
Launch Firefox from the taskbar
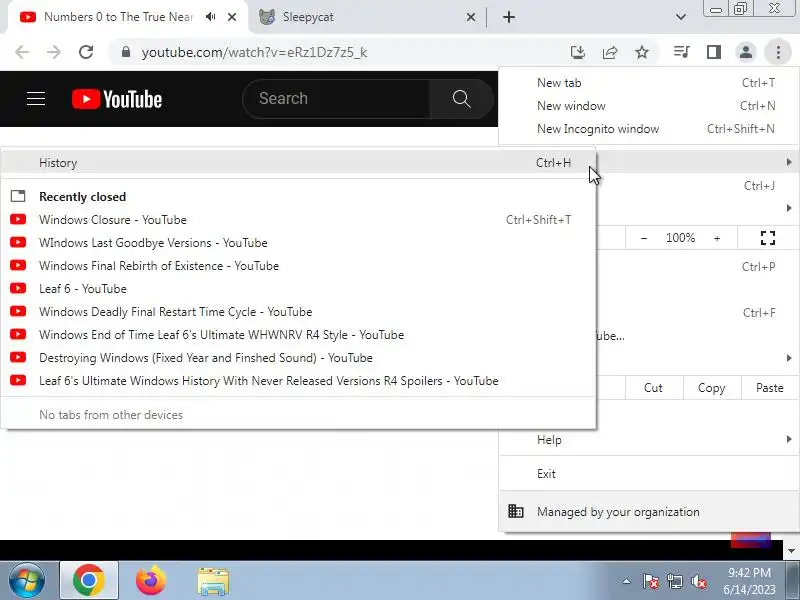point(151,581)
